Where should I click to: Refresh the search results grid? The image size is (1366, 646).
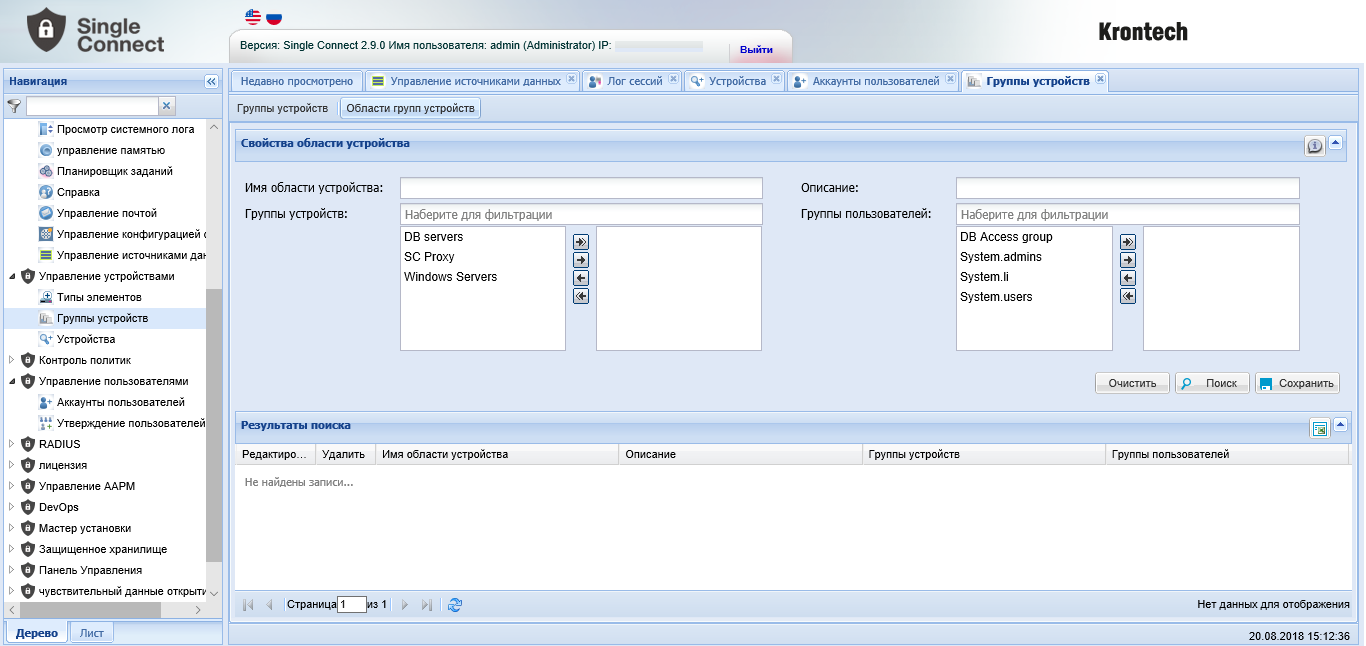coord(455,605)
